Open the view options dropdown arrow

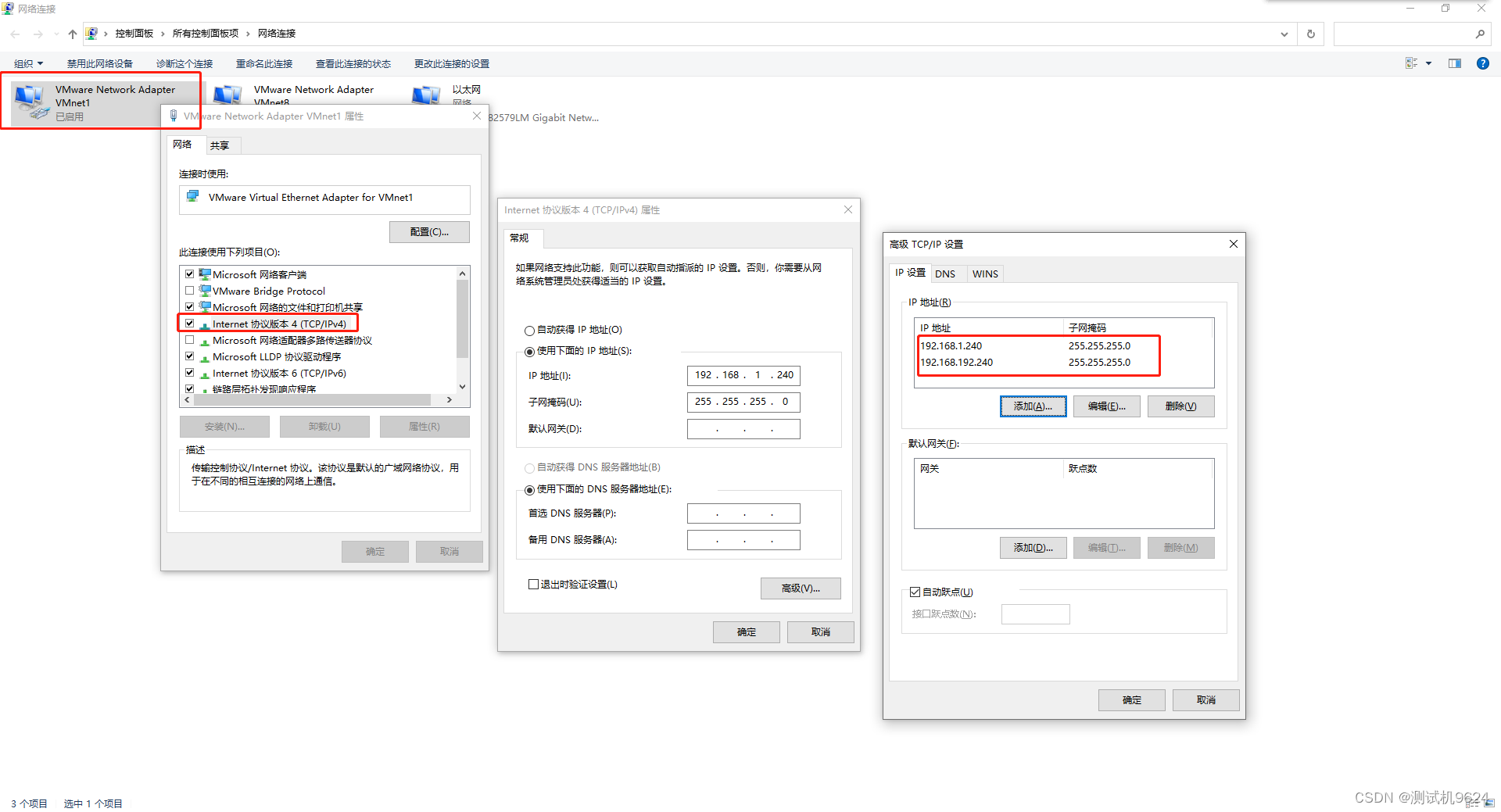coord(1428,63)
